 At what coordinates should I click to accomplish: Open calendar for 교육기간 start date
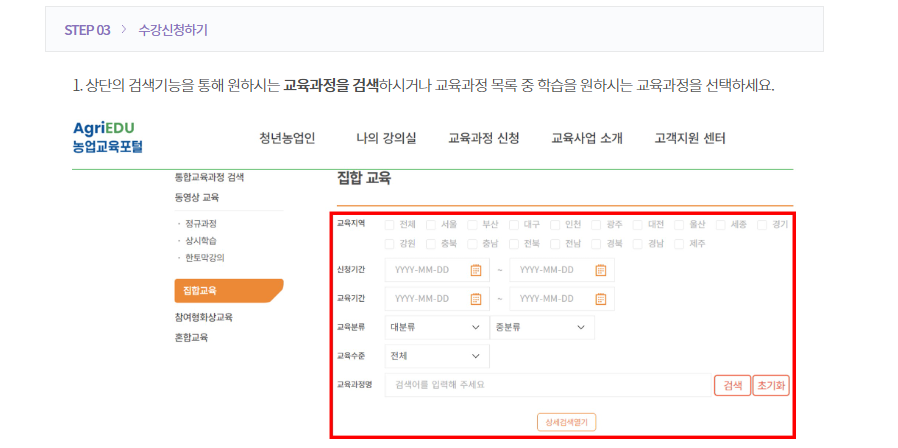[x=476, y=298]
